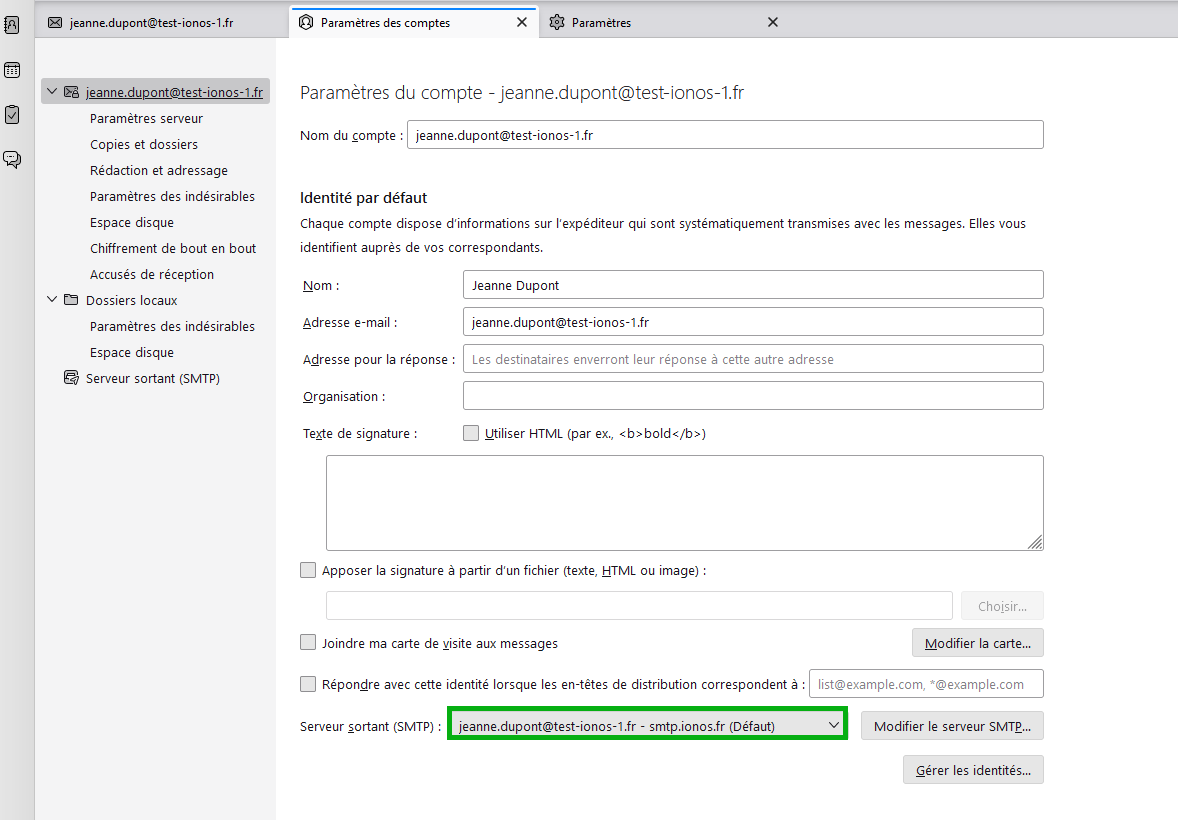Enable Apposer la signature à partir d'un fichier
Screen dimensions: 1178x820
308,570
